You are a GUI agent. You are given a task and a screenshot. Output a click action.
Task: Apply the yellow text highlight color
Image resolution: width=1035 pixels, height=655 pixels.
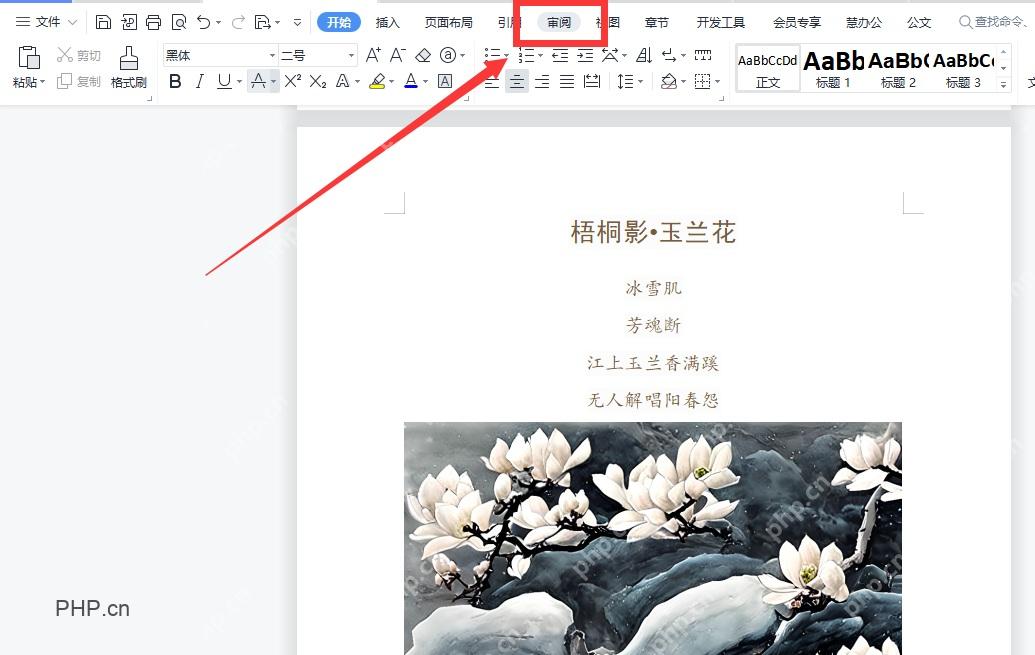pyautogui.click(x=378, y=81)
